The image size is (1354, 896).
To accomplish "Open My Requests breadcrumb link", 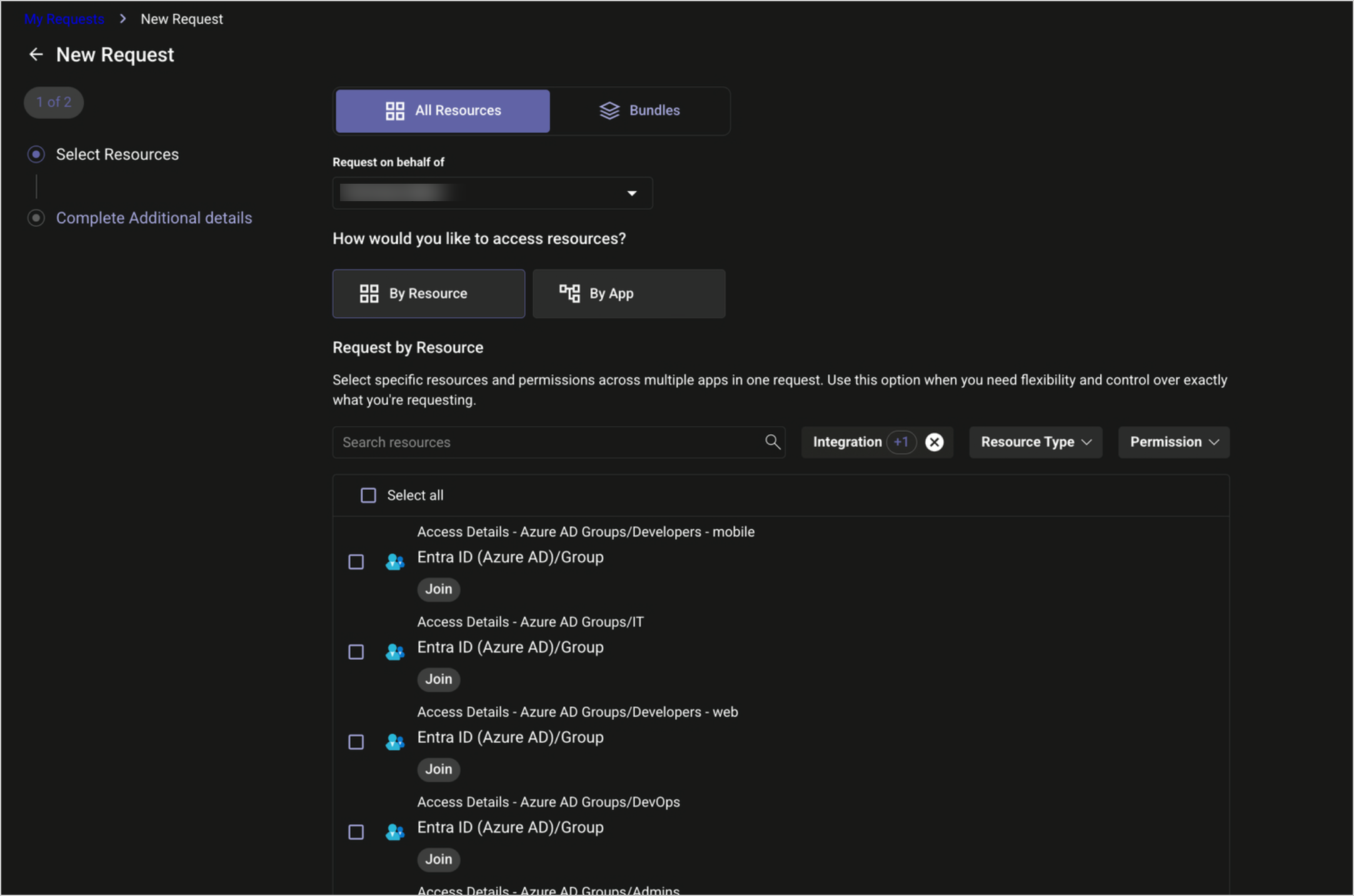I will pyautogui.click(x=64, y=19).
